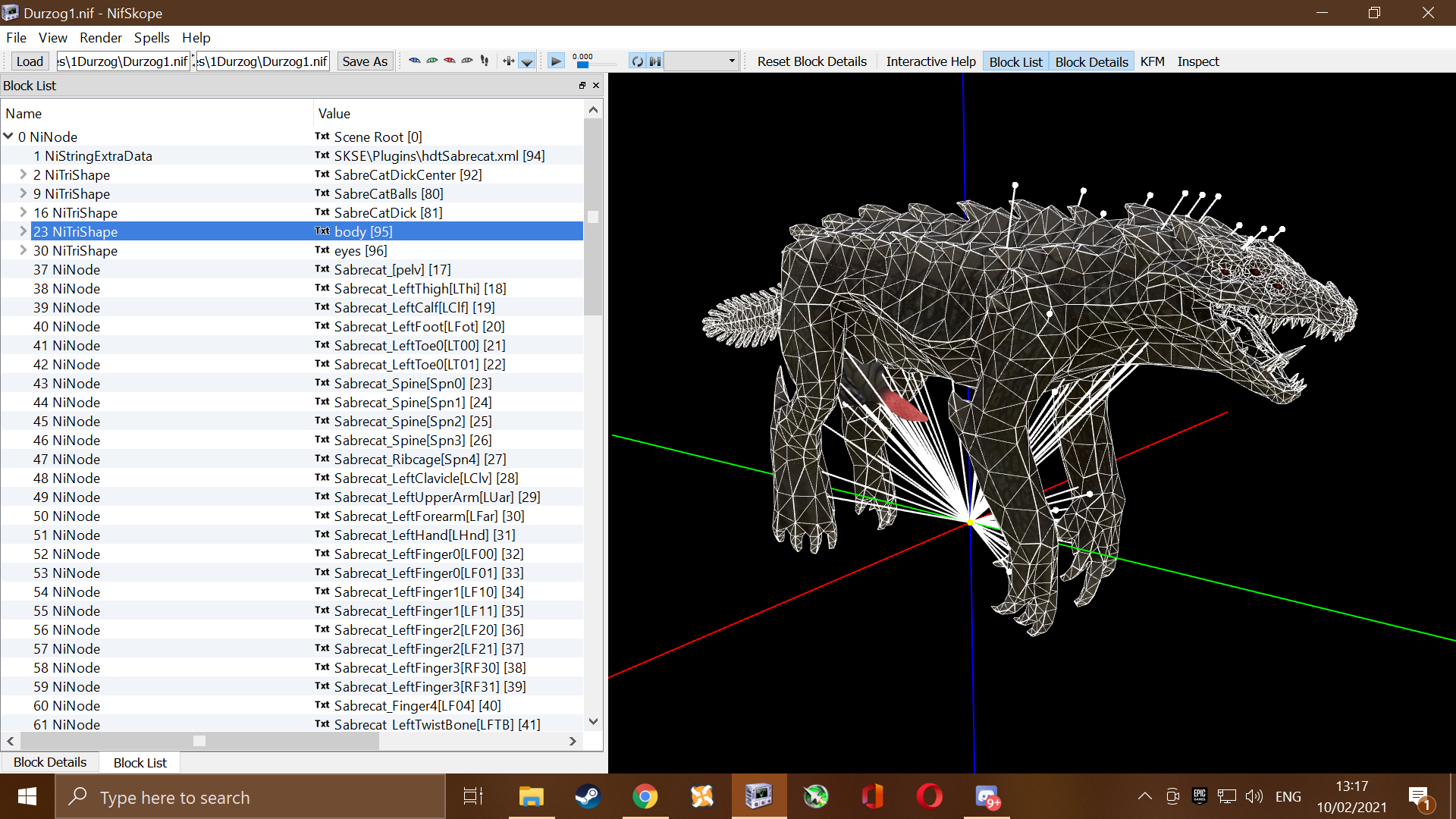
Task: Click the green eye view icon
Action: tap(432, 61)
